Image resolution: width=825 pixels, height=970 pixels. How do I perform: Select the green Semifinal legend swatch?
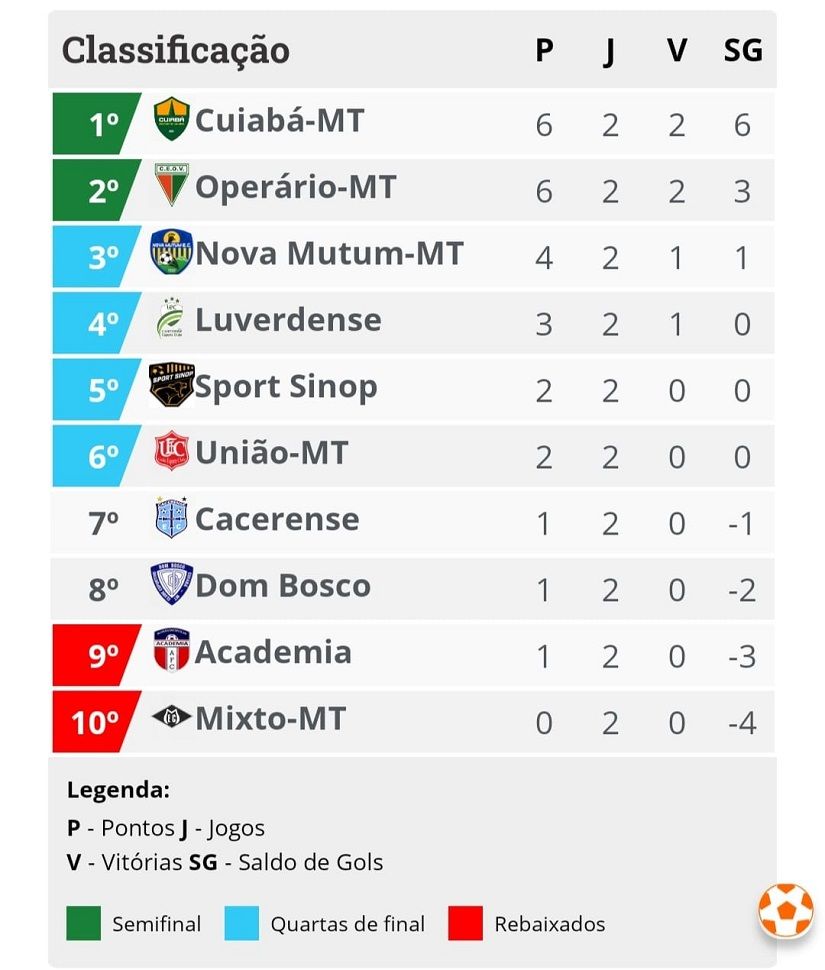(83, 924)
